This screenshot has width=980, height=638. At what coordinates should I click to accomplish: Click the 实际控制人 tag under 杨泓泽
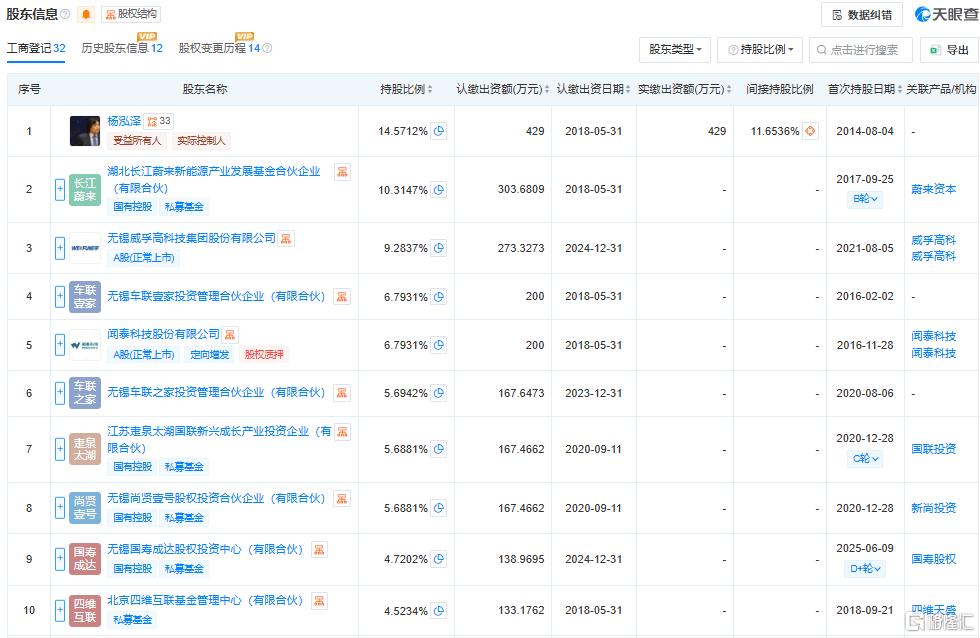(x=201, y=141)
